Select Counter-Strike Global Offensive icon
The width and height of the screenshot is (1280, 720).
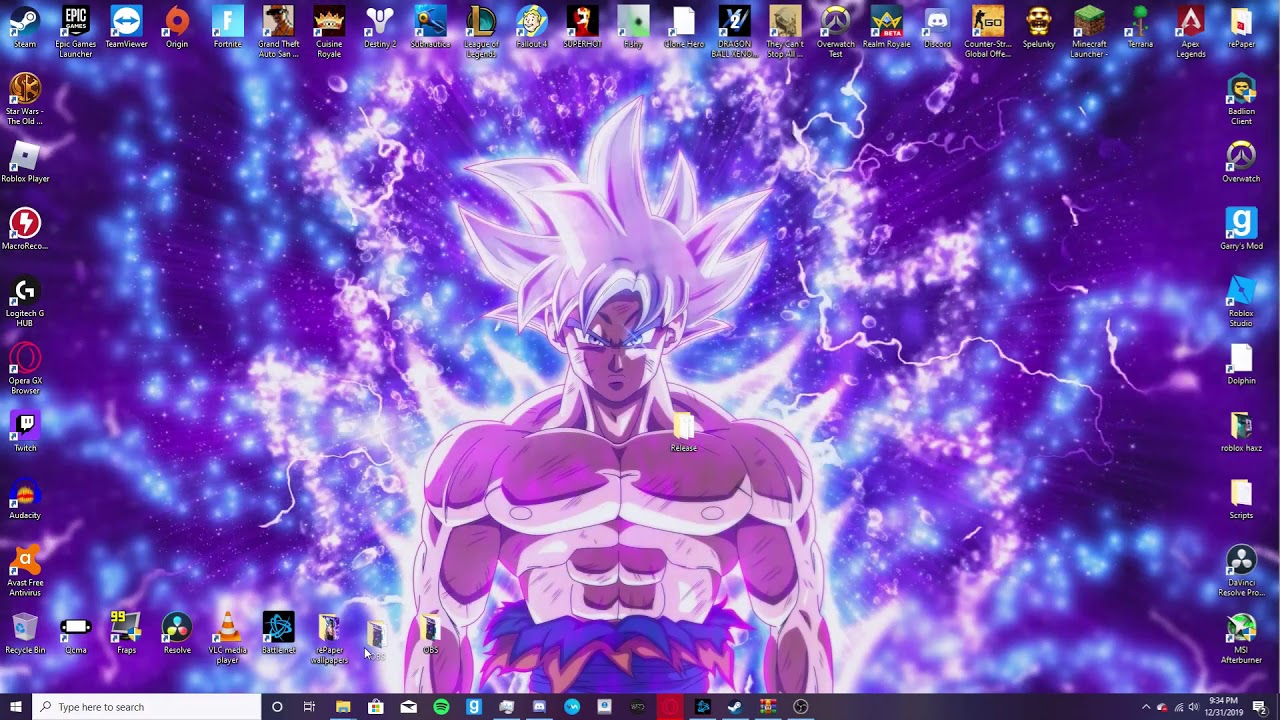pyautogui.click(x=988, y=31)
